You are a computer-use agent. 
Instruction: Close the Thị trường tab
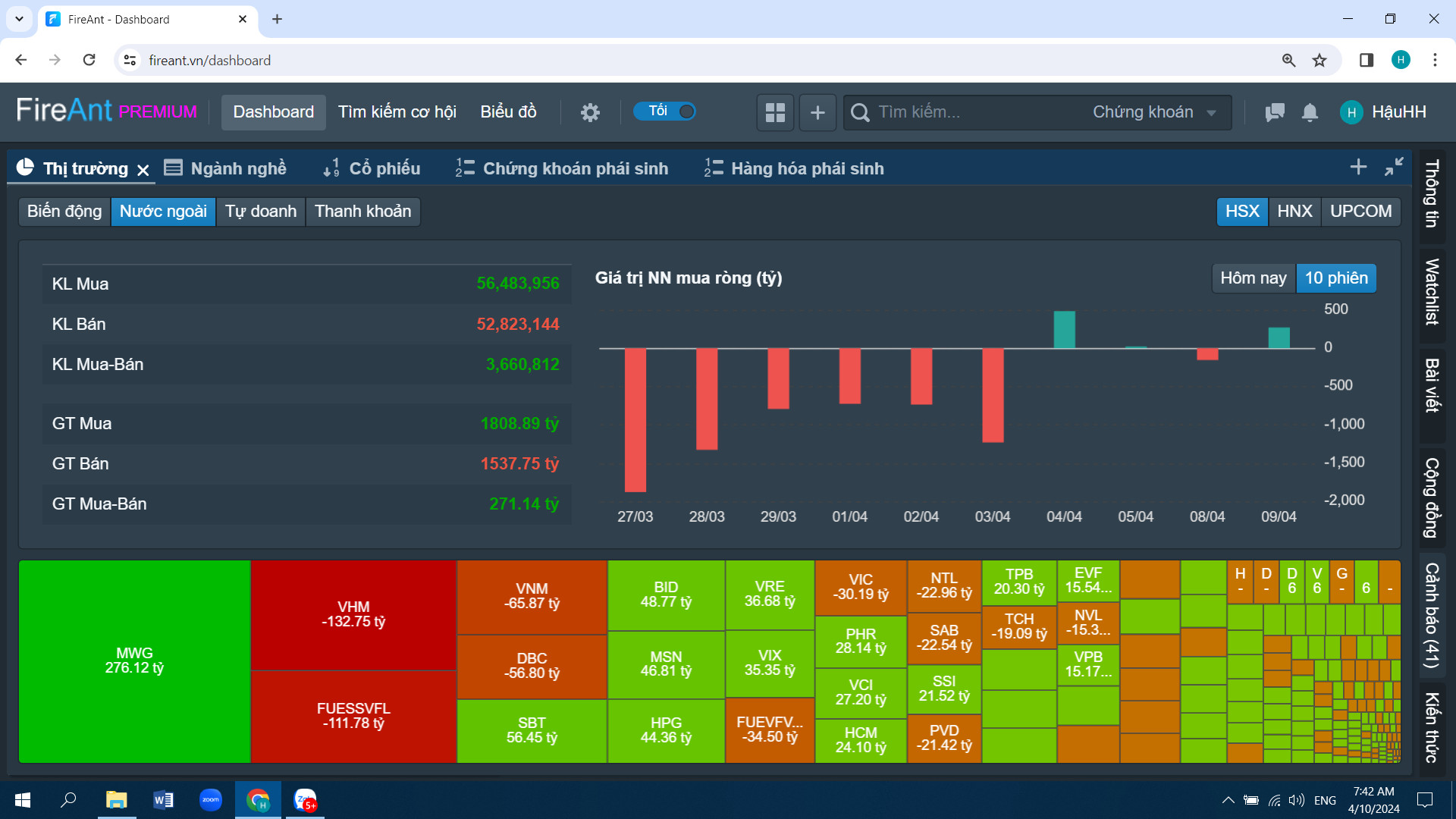click(143, 170)
